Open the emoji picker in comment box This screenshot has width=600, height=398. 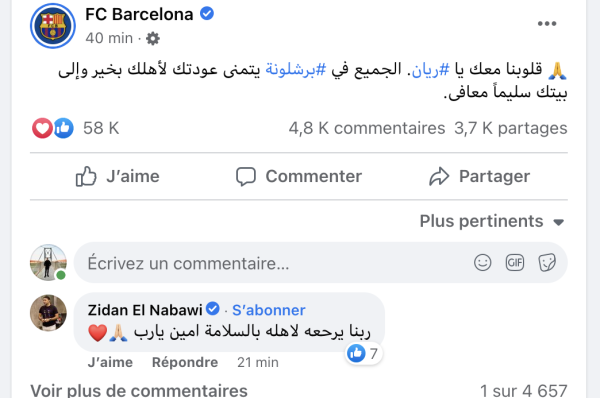pos(482,263)
